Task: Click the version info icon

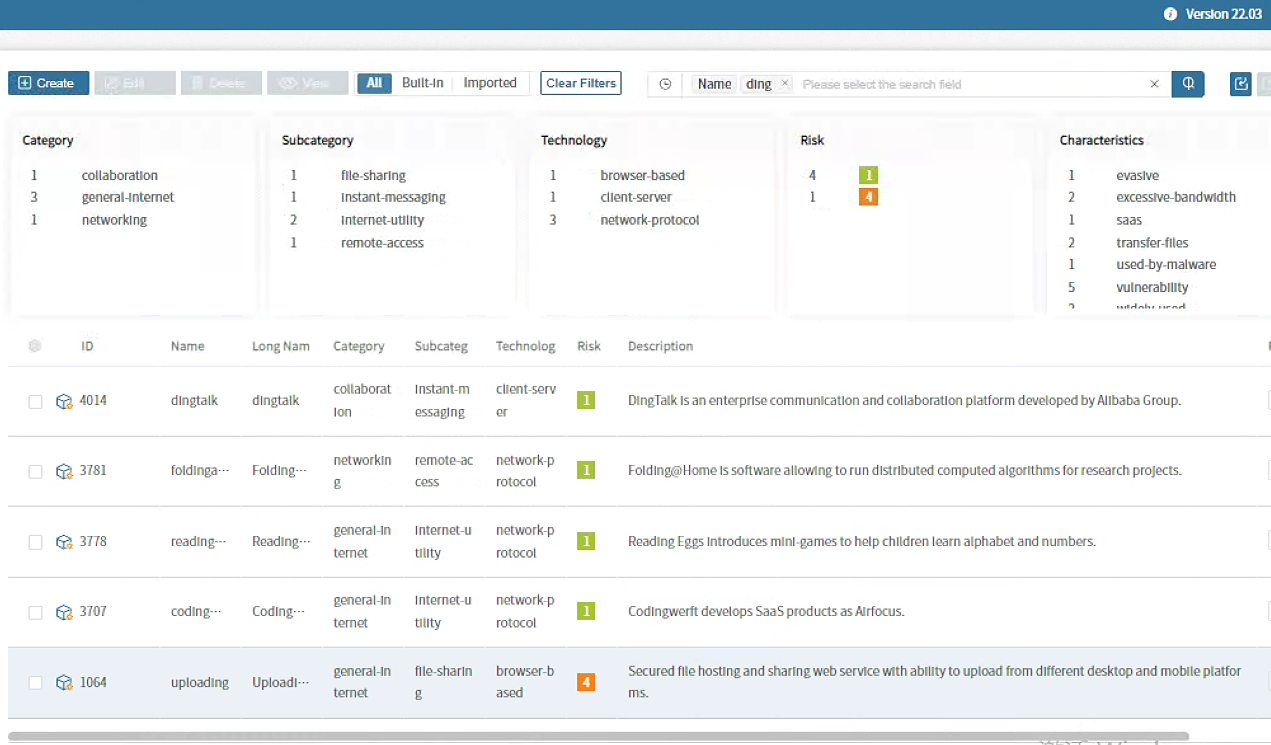Action: click(x=1170, y=14)
